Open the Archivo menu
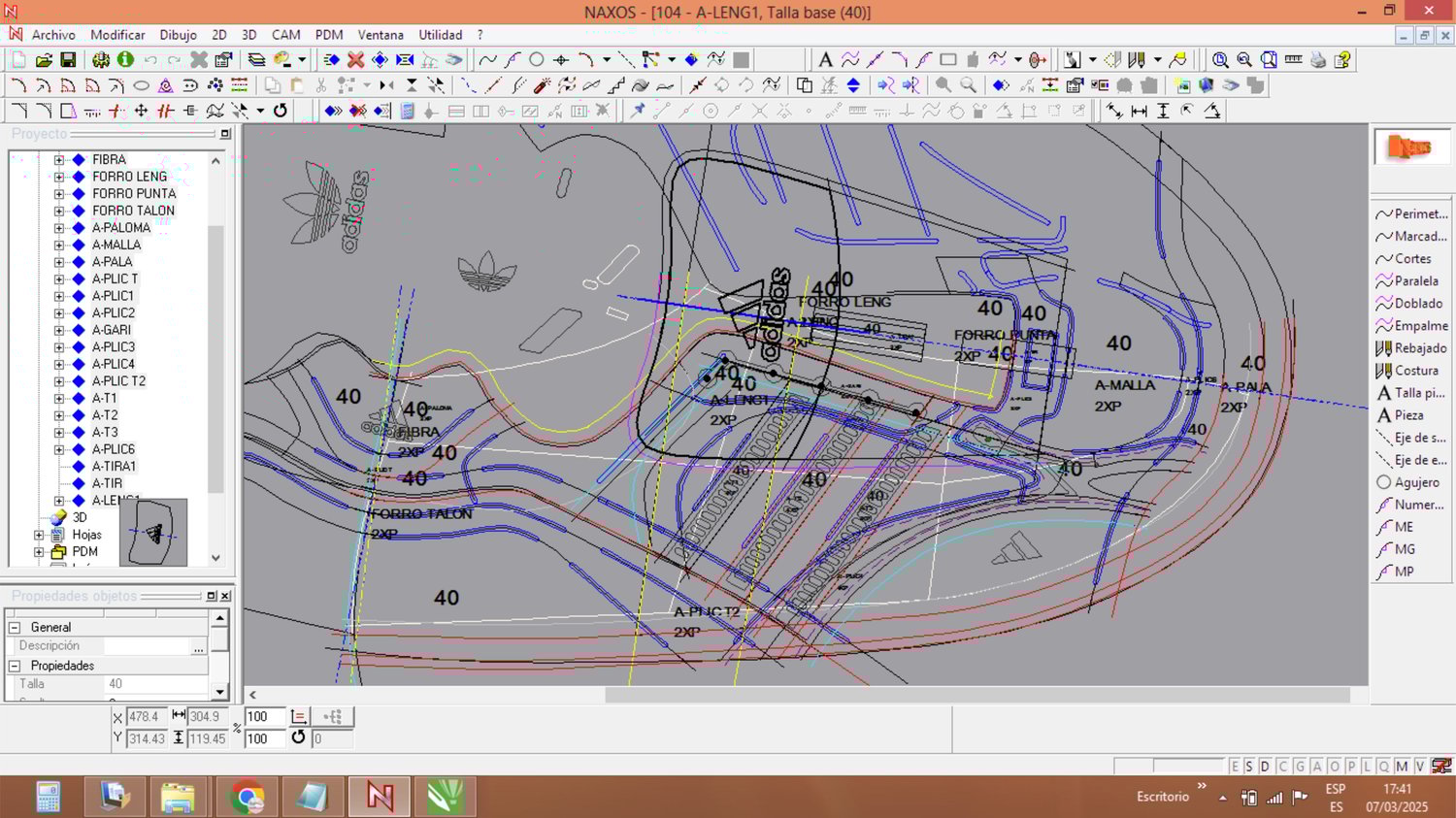The width and height of the screenshot is (1456, 818). pyautogui.click(x=53, y=35)
